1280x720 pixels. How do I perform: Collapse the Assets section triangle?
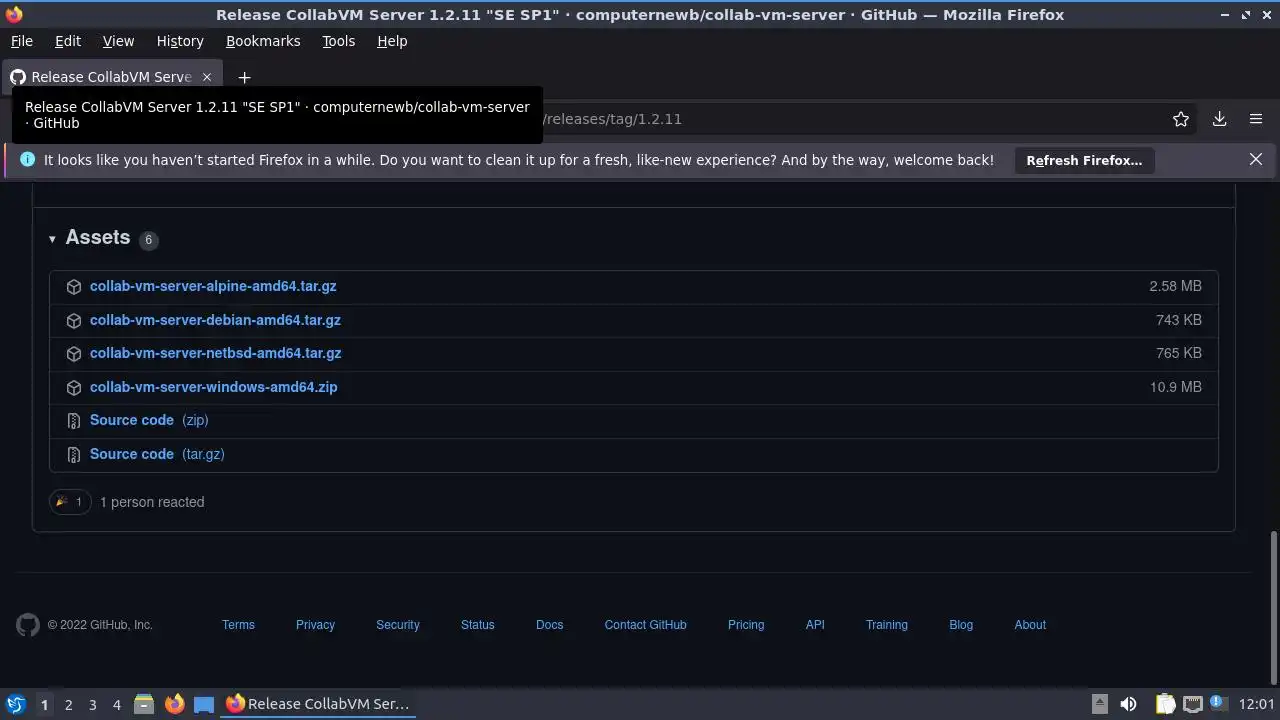[x=52, y=239]
